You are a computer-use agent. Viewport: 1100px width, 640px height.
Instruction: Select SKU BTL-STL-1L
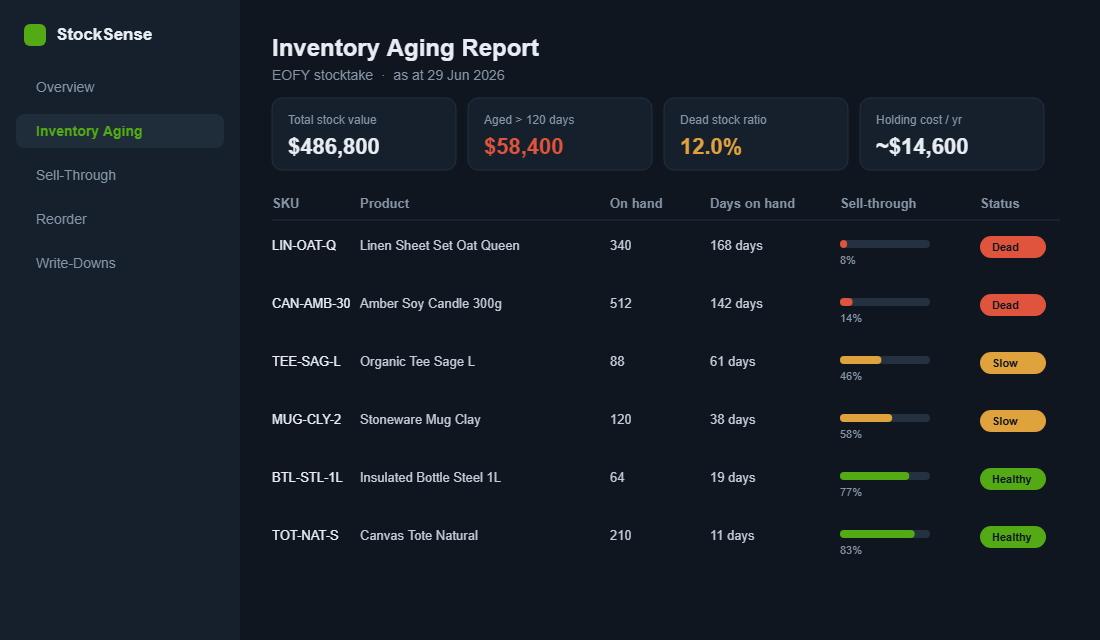point(307,477)
